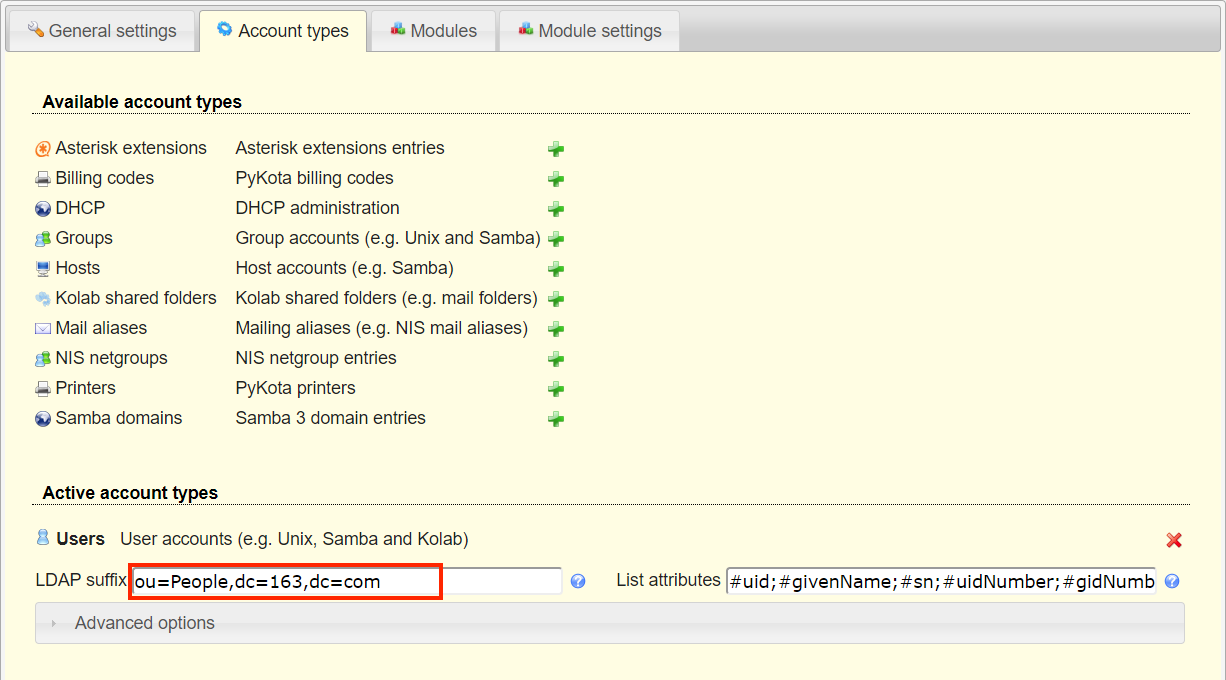1226x680 pixels.
Task: Click the Users person icon
Action: click(43, 538)
